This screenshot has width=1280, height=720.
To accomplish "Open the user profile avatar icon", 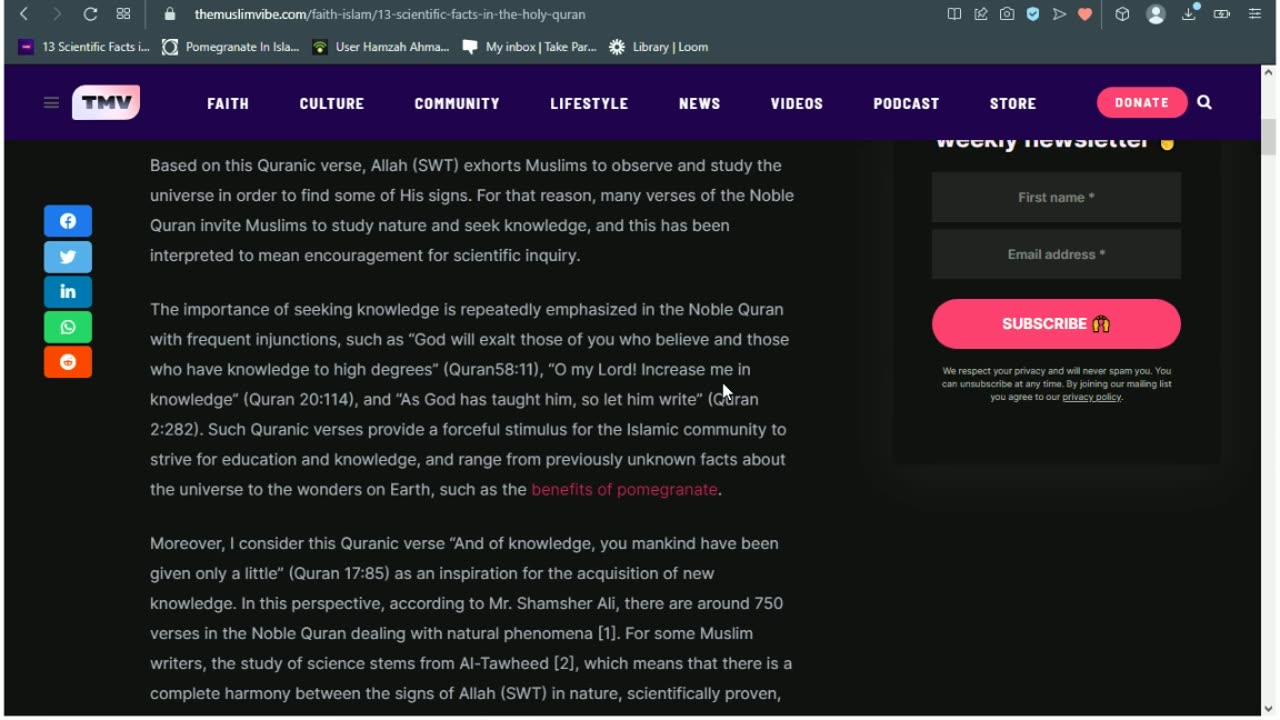I will click(1156, 14).
